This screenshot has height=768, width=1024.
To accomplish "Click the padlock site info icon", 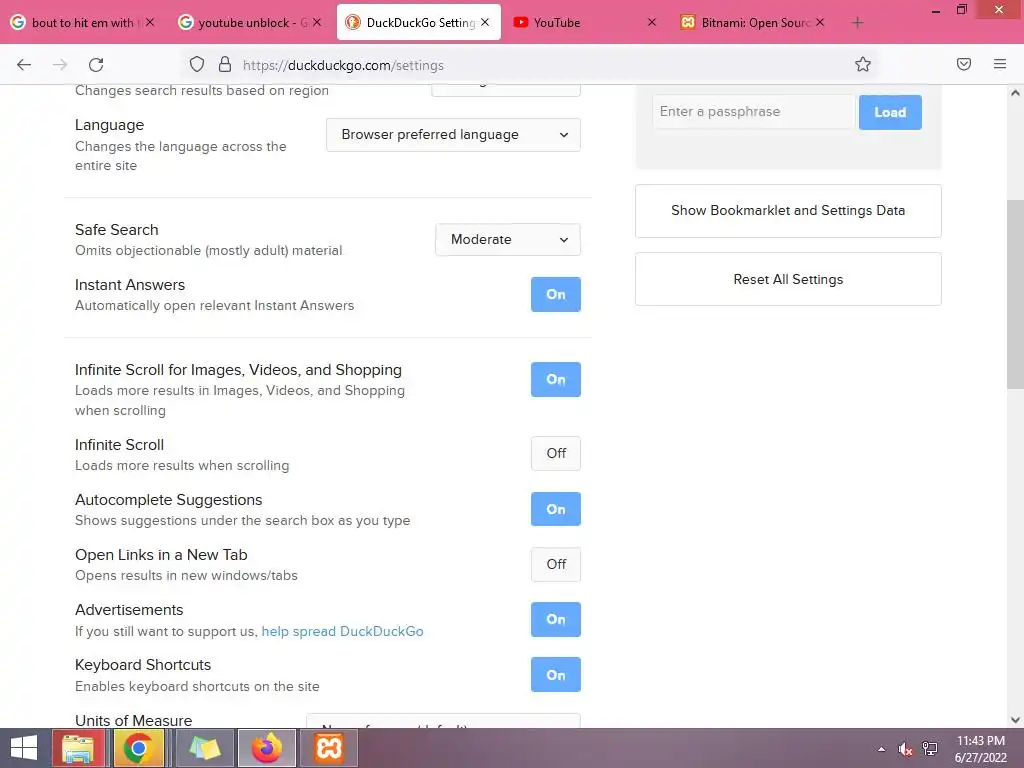I will tap(225, 64).
